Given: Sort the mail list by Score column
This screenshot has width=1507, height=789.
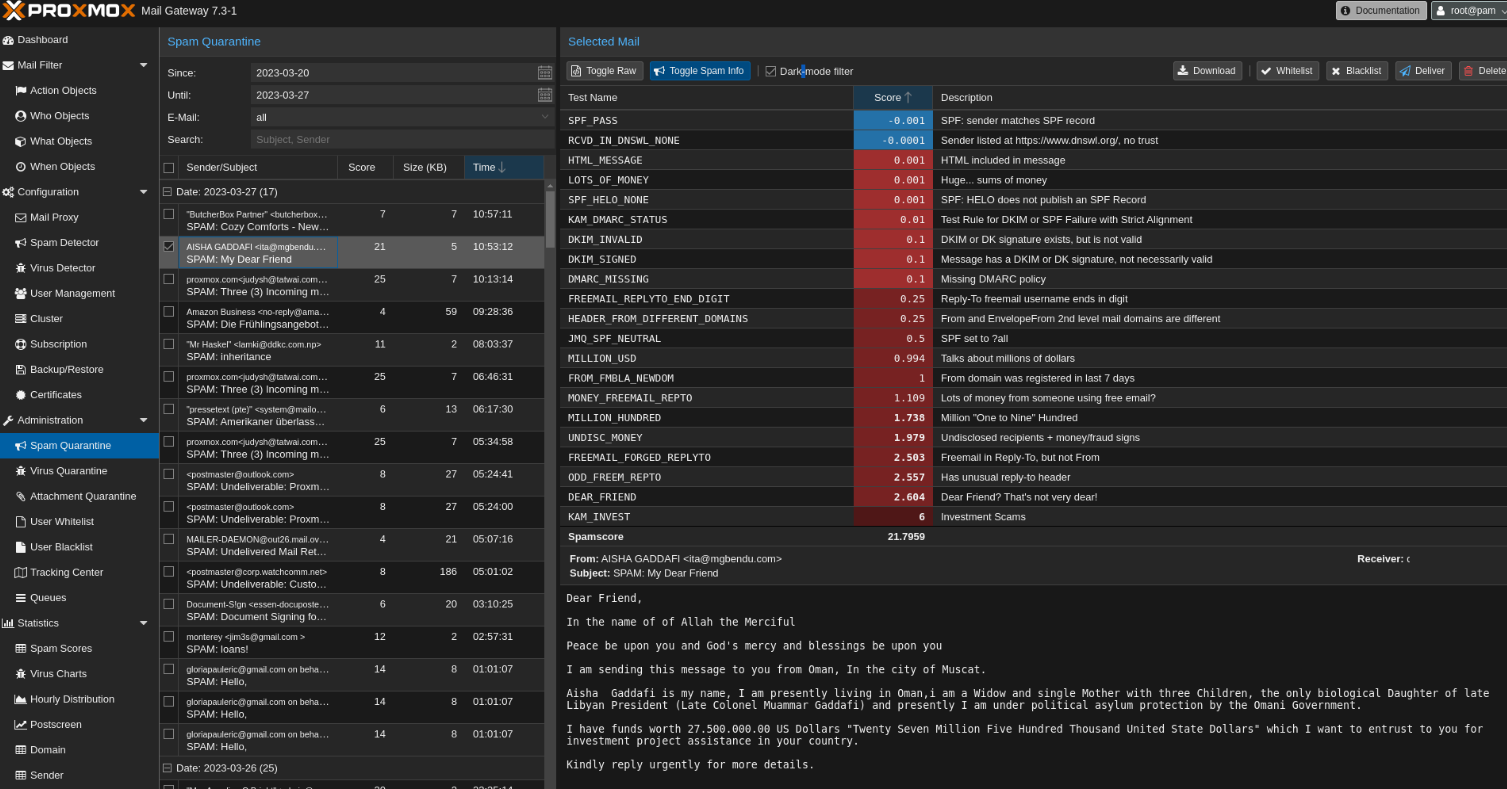Looking at the screenshot, I should (x=365, y=167).
